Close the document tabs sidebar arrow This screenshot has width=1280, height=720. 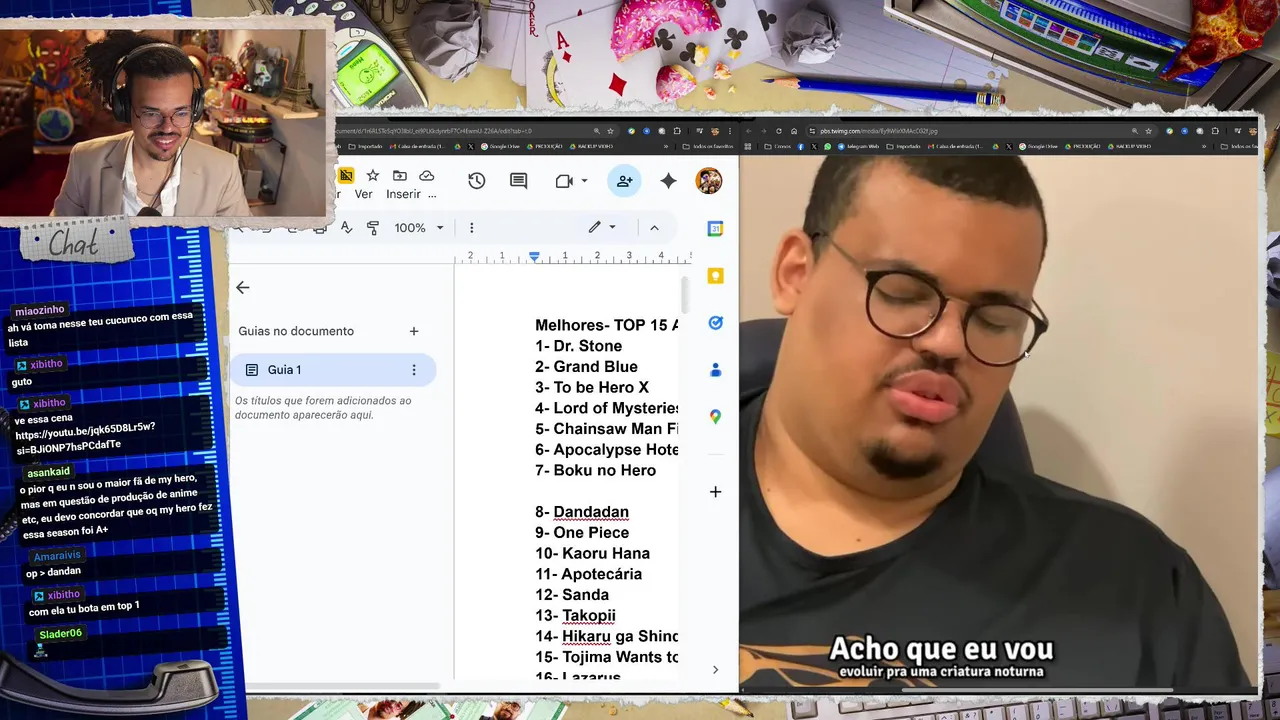(243, 288)
